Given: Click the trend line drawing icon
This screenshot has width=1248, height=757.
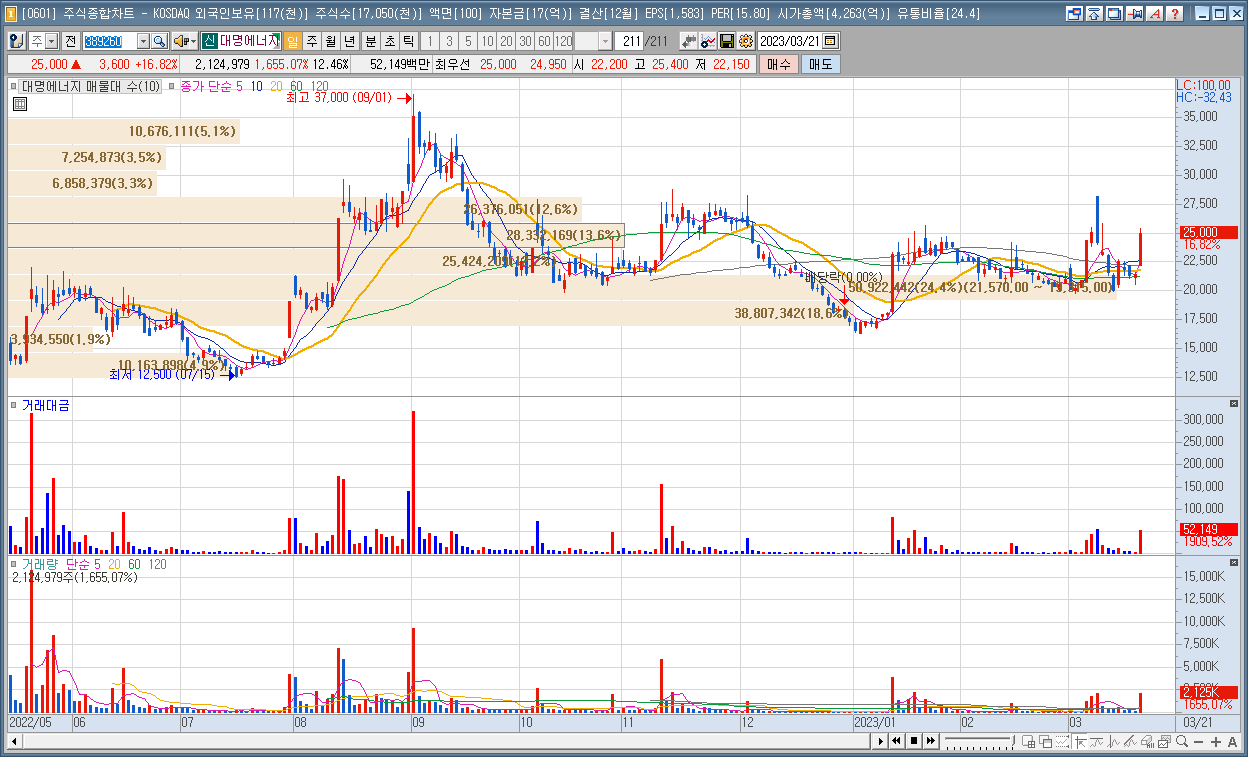Looking at the screenshot, I should point(1096,741).
